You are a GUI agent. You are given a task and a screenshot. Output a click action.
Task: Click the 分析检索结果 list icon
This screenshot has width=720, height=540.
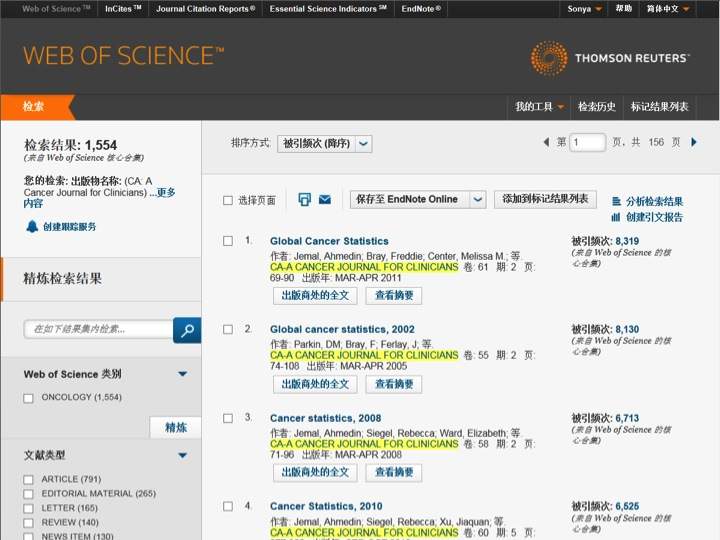(616, 201)
